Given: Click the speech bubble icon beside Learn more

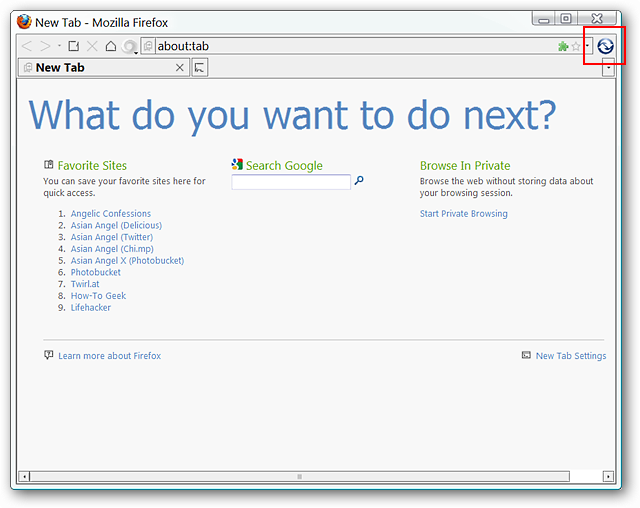Looking at the screenshot, I should click(x=49, y=355).
